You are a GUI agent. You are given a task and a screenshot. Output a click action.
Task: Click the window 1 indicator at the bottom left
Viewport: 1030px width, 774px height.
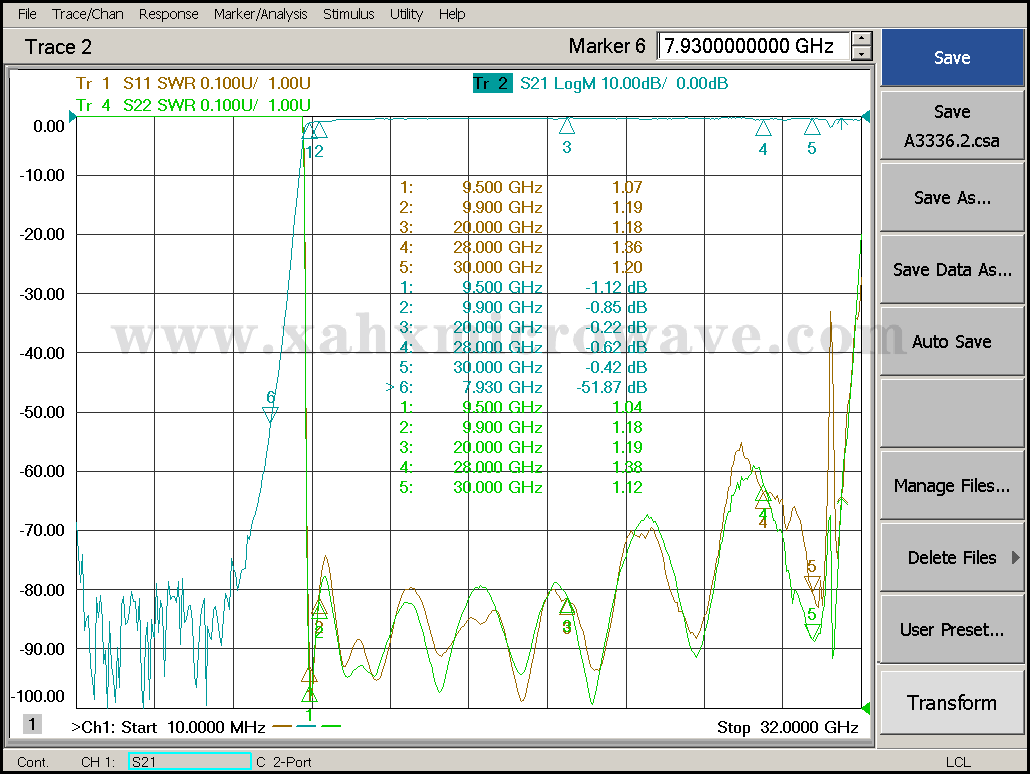coord(33,724)
